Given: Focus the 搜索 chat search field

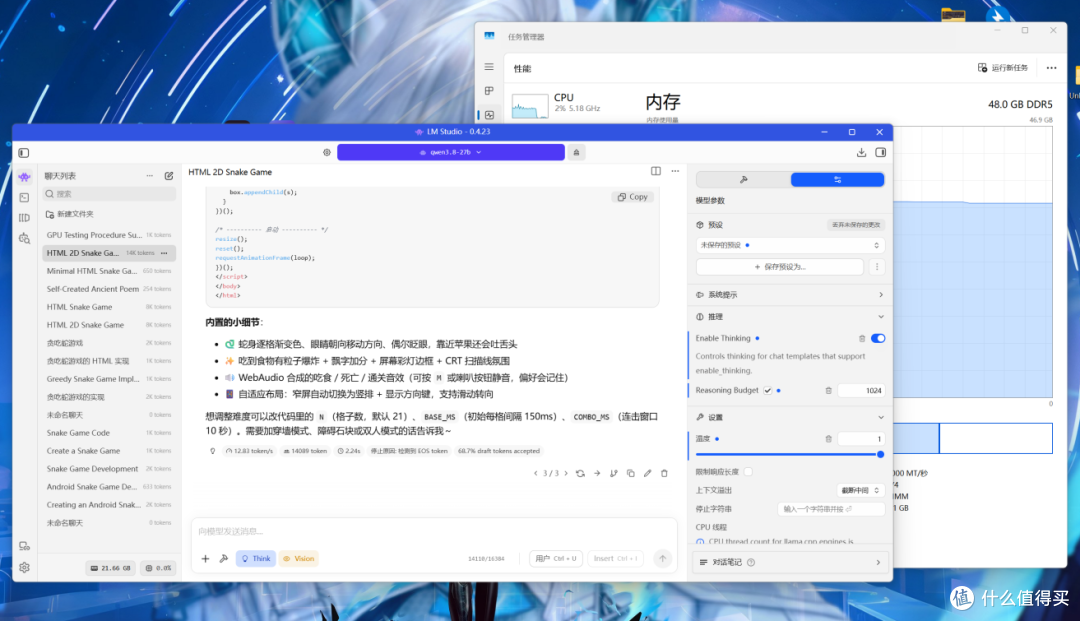Looking at the screenshot, I should [109, 194].
